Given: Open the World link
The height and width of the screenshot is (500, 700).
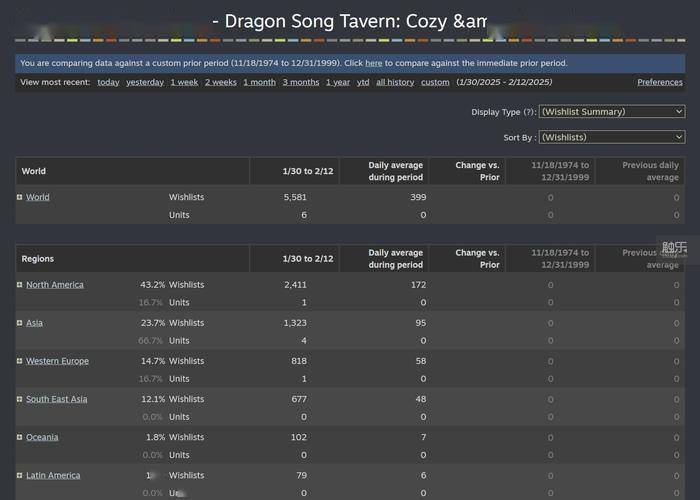Looking at the screenshot, I should (38, 197).
